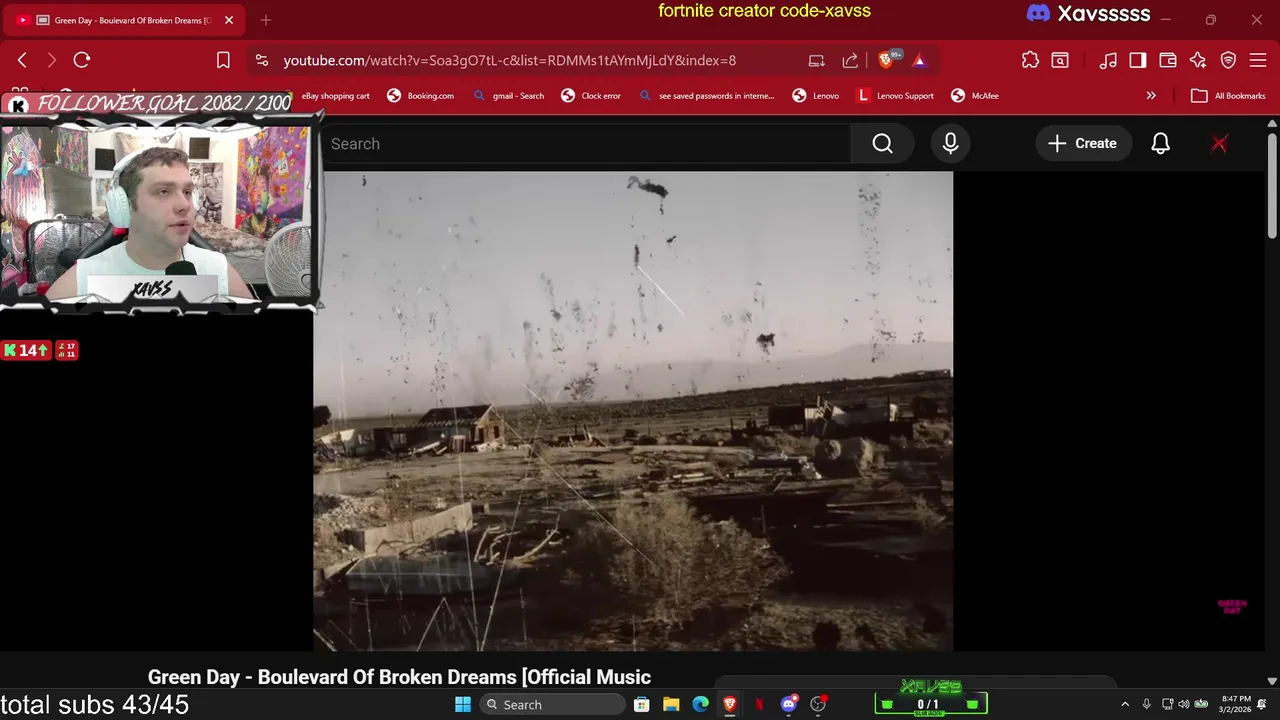Open the Clock error bookmark
1280x720 pixels.
[x=591, y=96]
